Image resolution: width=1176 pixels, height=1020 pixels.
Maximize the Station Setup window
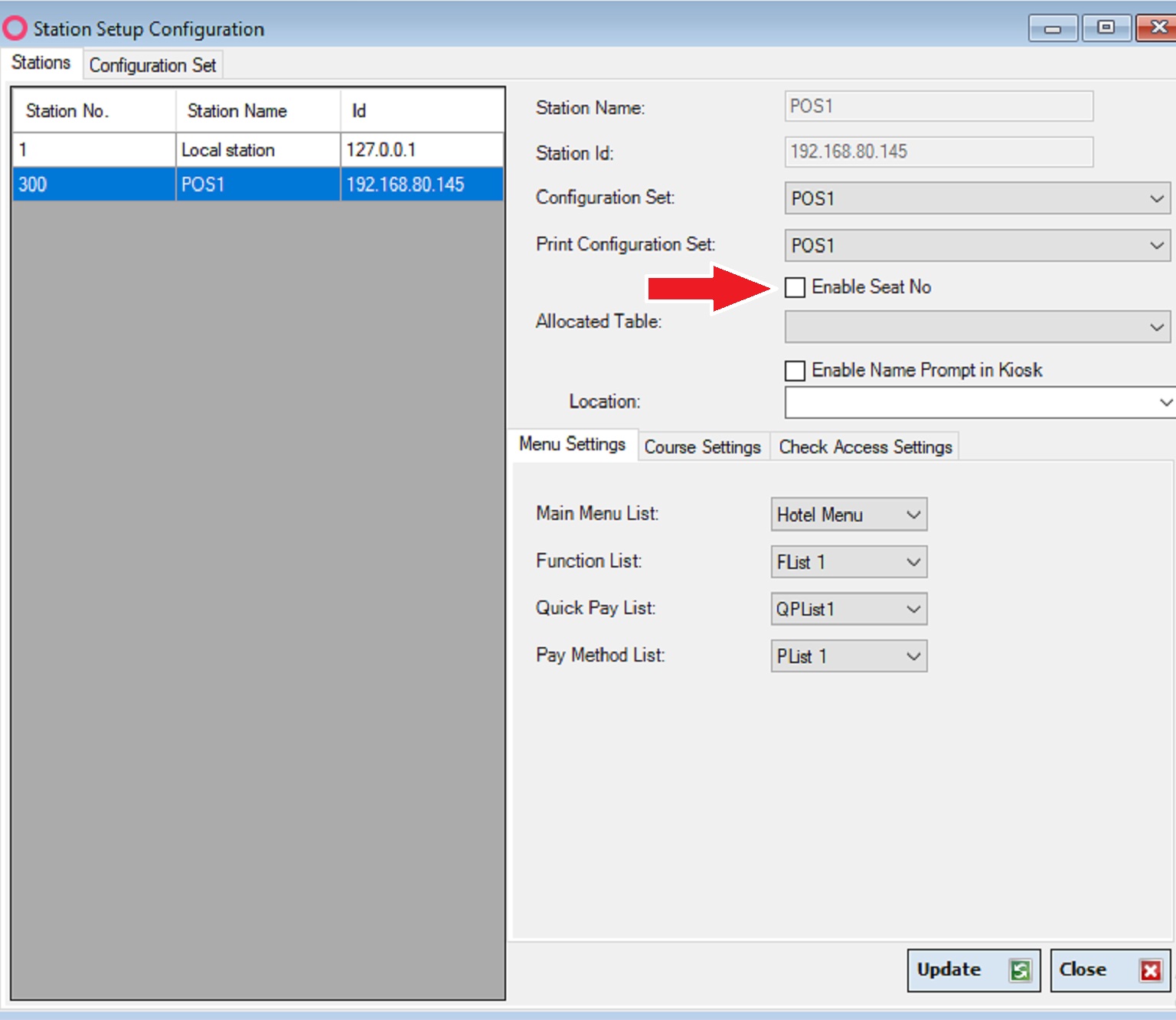(1106, 28)
